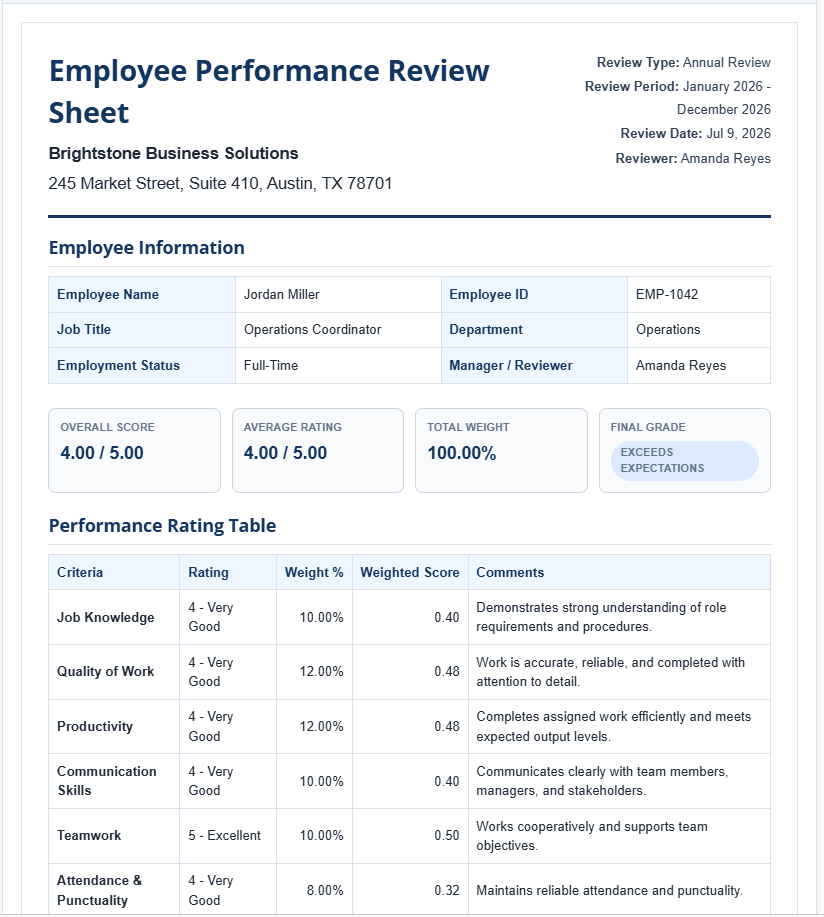Select the EMP-1042 value cell
Viewport: 824px width, 917px height.
pos(699,295)
